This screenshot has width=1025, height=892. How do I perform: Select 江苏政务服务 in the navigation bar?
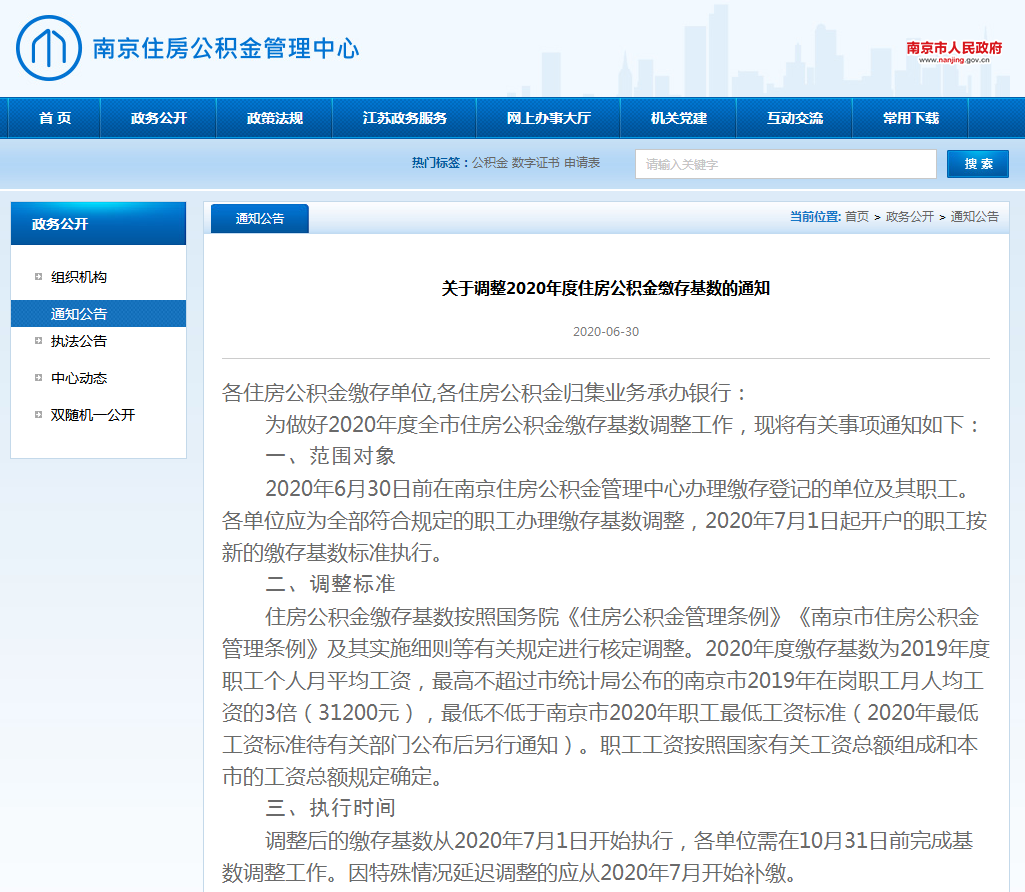tap(405, 118)
